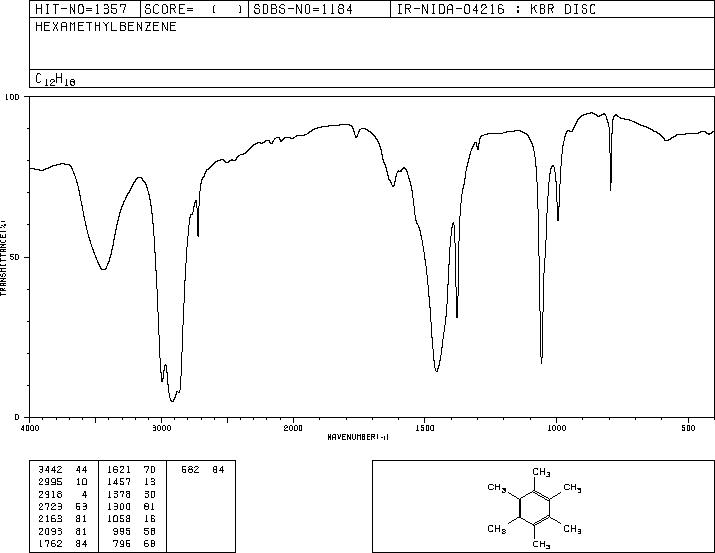Select the molecular formula C12H18
The width and height of the screenshot is (715, 553).
[55, 79]
